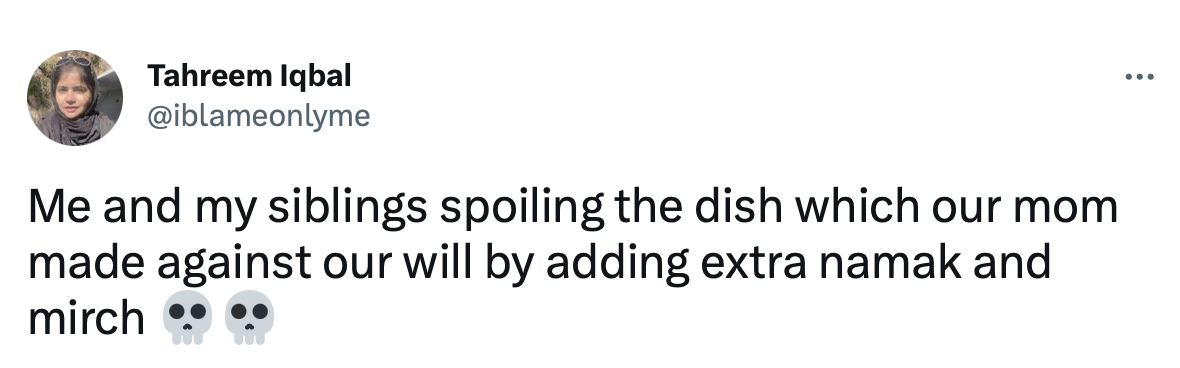Screen dimensions: 1180x368
Task: Click the word "mirch" in the tweet
Action: click(x=87, y=318)
